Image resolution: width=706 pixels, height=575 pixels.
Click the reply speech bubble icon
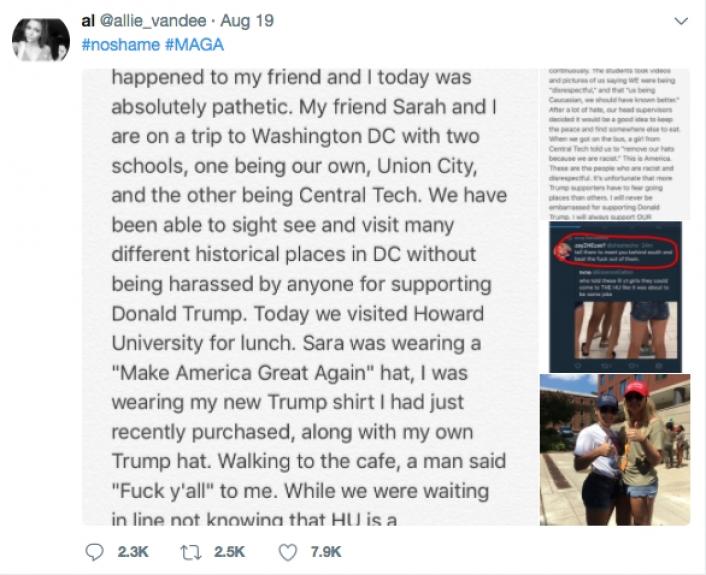(95, 550)
